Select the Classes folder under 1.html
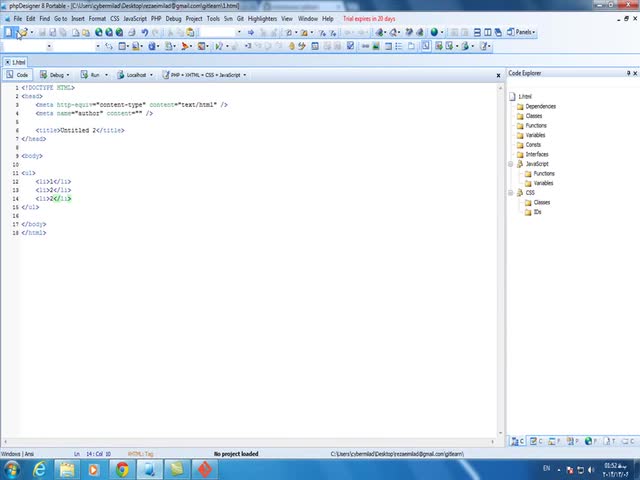Viewport: 640px width, 480px height. click(529, 116)
